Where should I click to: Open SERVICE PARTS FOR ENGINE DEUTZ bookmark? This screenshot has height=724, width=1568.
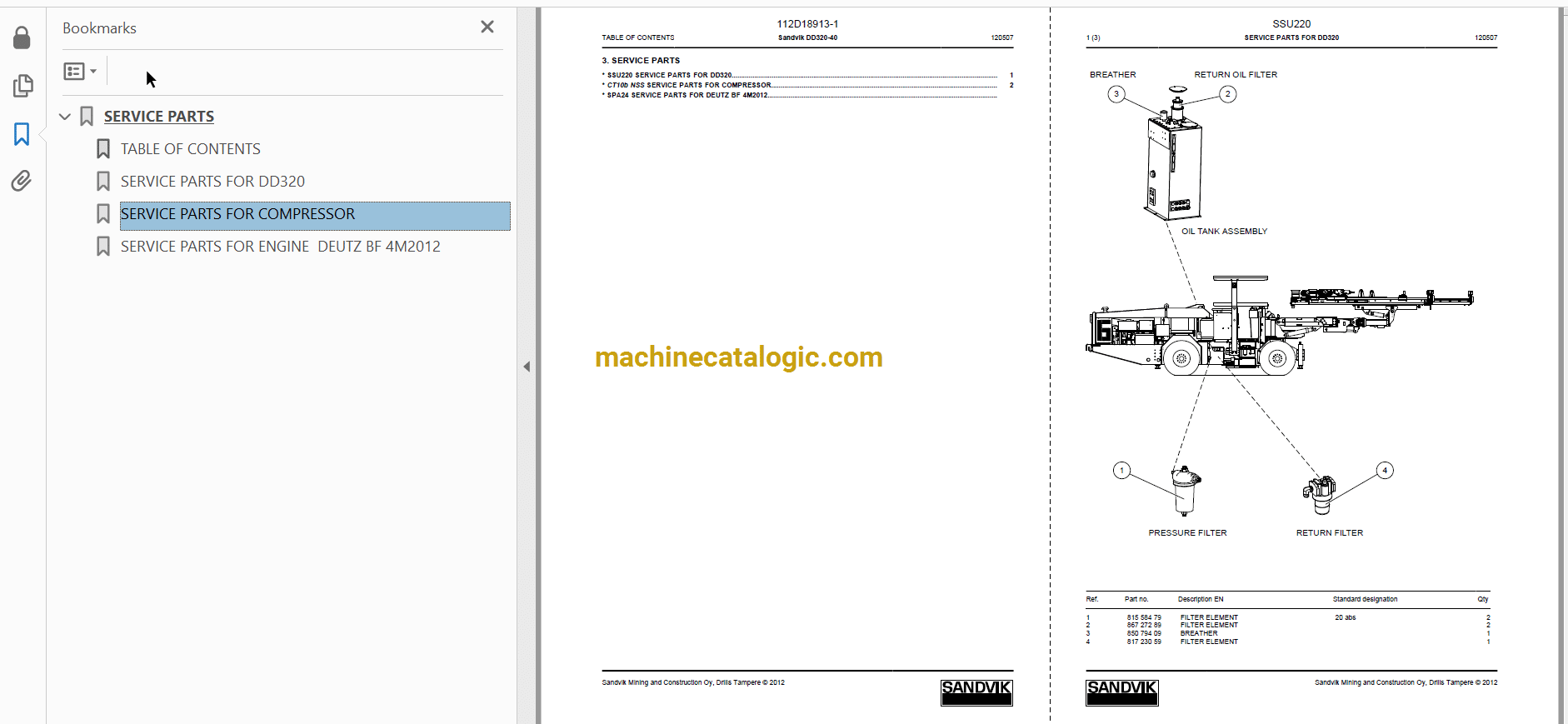pos(281,247)
